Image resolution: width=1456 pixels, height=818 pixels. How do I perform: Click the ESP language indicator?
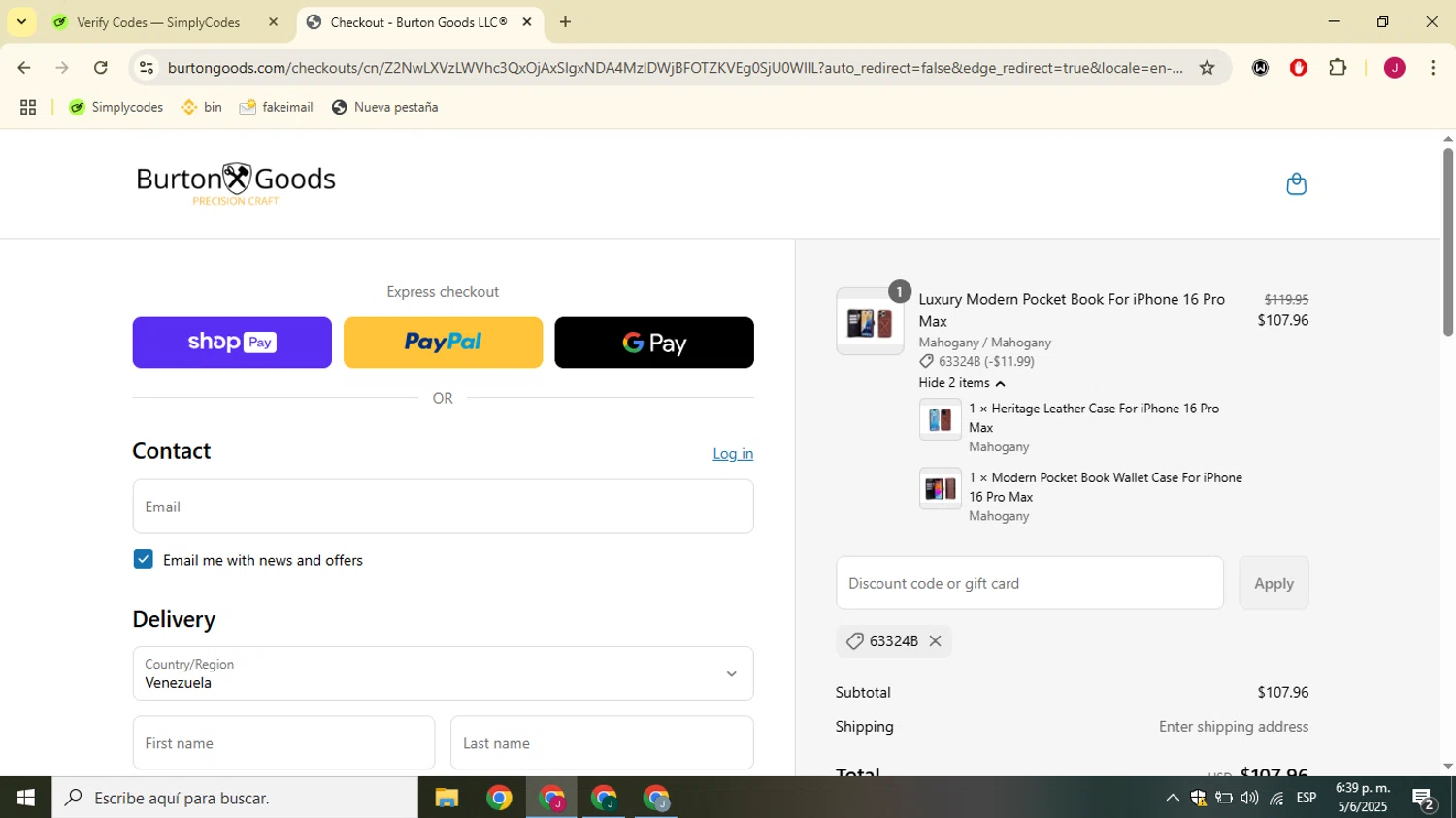click(x=1307, y=798)
